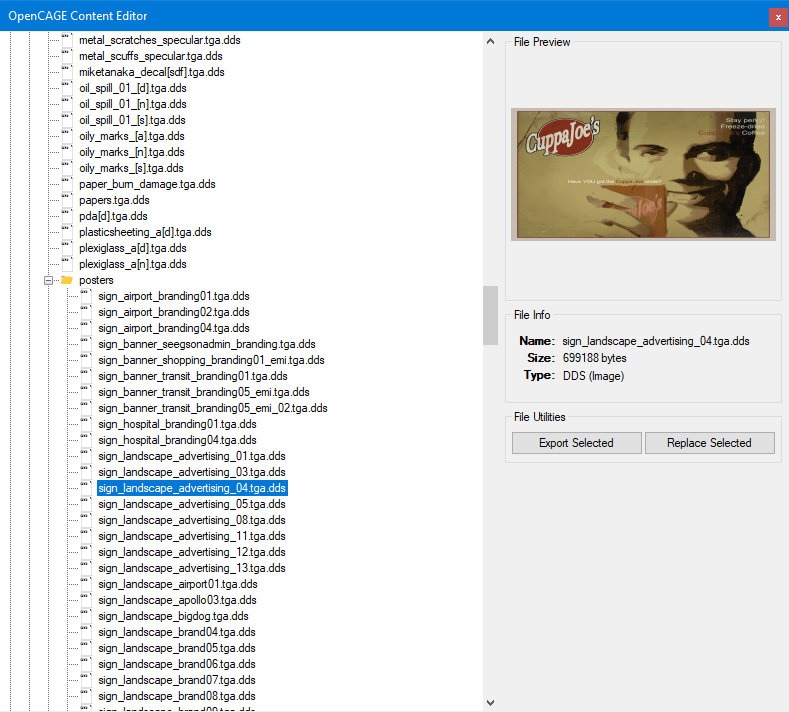Click file icon beside oily_marks_[a].tga.dds
789x712 pixels.
pyautogui.click(x=67, y=136)
